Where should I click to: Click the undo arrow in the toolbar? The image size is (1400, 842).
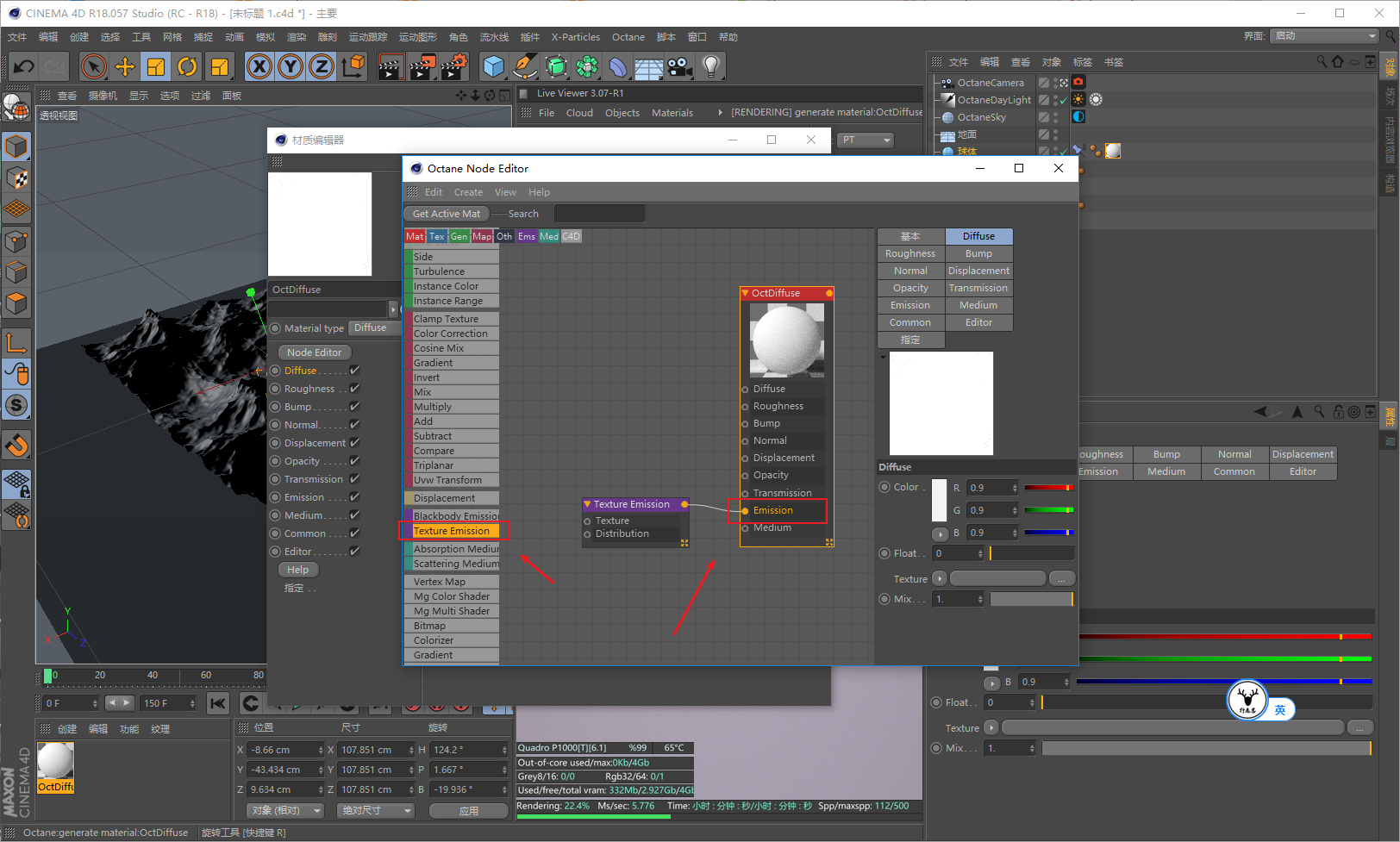coord(23,66)
